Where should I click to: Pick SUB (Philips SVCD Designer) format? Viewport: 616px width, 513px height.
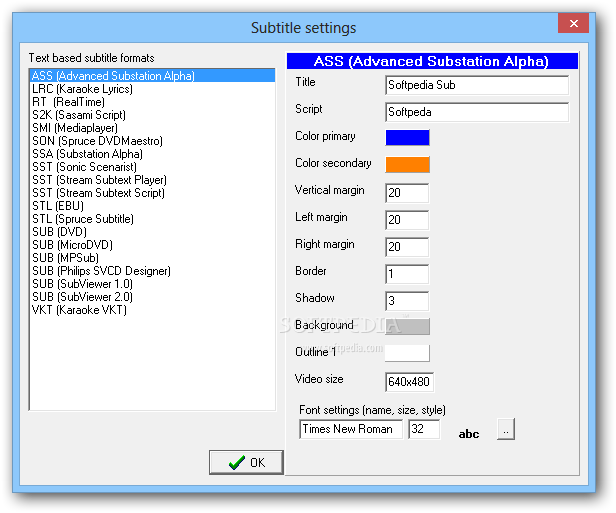(152, 270)
